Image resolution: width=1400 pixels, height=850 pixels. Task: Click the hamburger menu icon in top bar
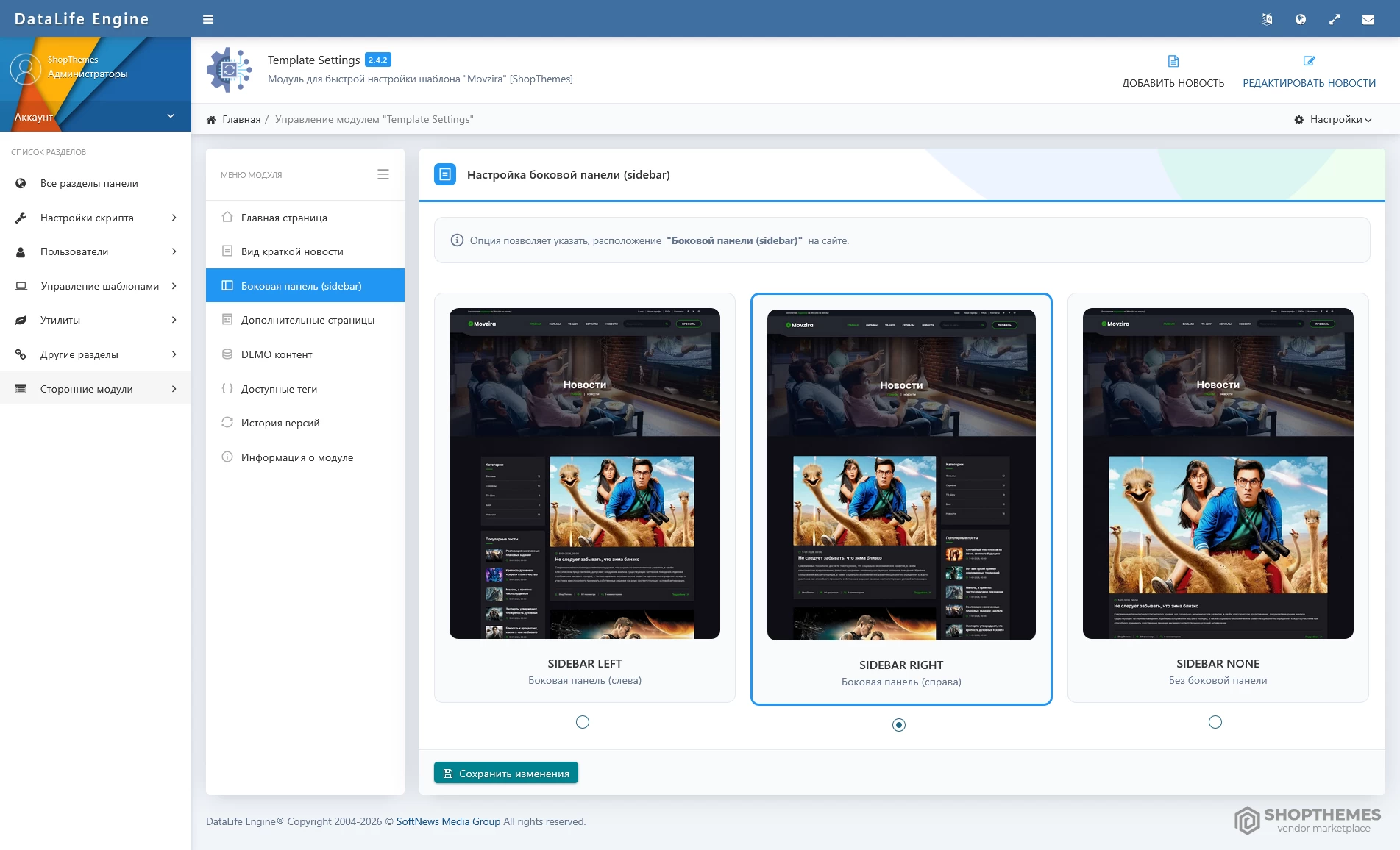coord(208,19)
